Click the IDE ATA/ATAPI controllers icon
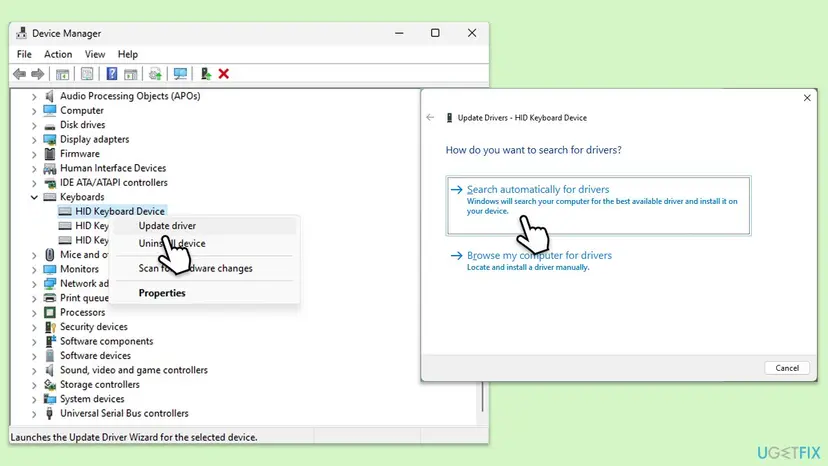The width and height of the screenshot is (828, 466). [x=50, y=183]
